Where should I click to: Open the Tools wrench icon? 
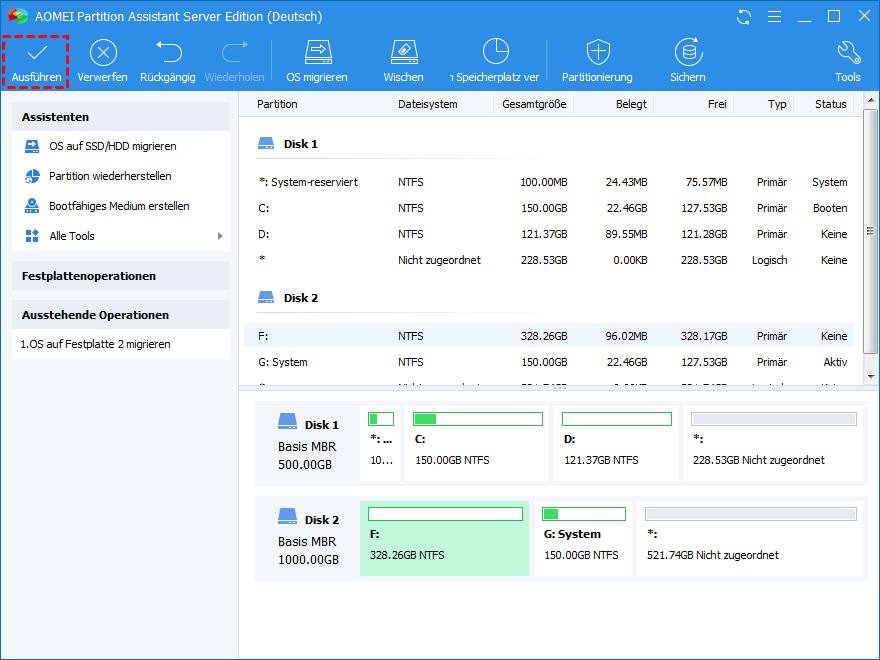pyautogui.click(x=848, y=52)
